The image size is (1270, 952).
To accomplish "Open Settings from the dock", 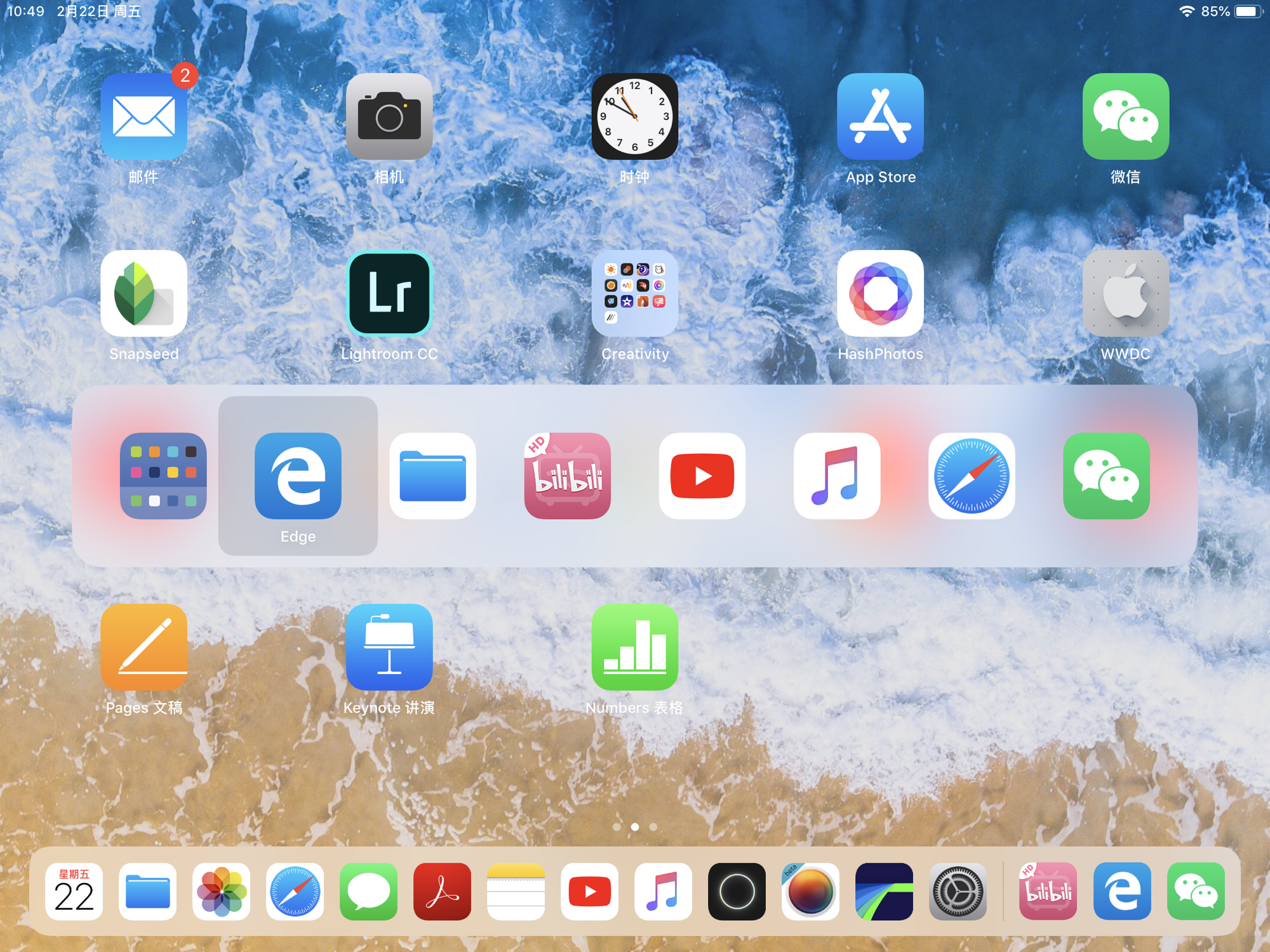I will 958,891.
